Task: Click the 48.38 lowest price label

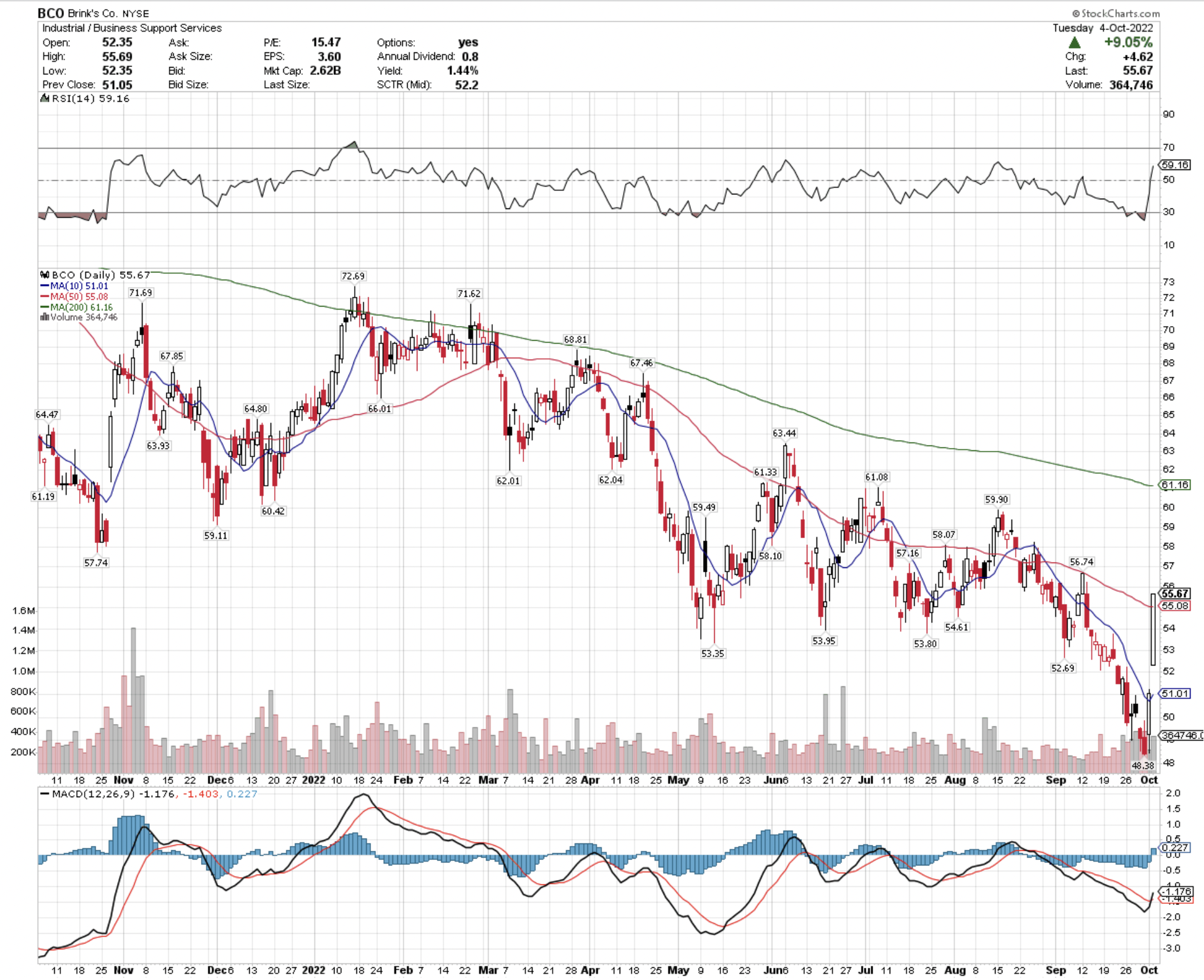Action: [1142, 765]
